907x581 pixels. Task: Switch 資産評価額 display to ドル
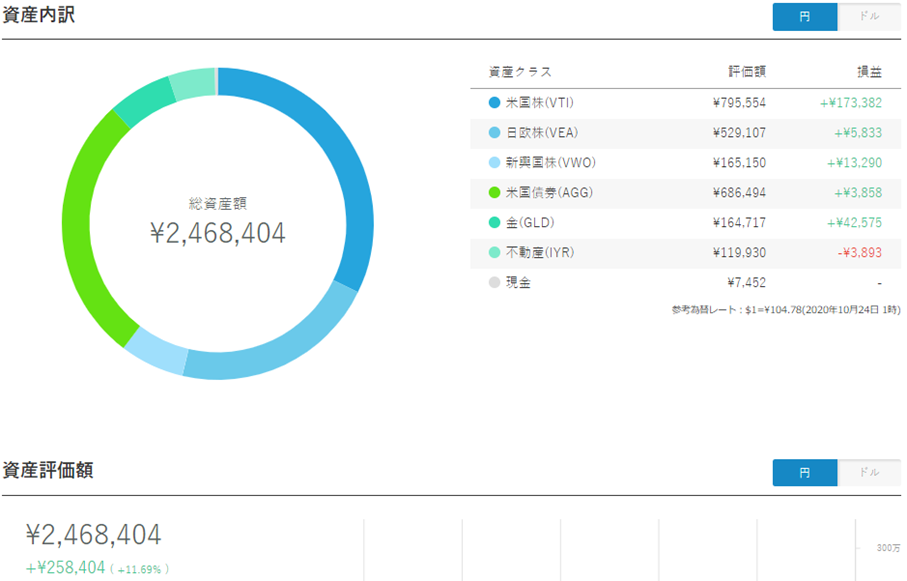[869, 472]
